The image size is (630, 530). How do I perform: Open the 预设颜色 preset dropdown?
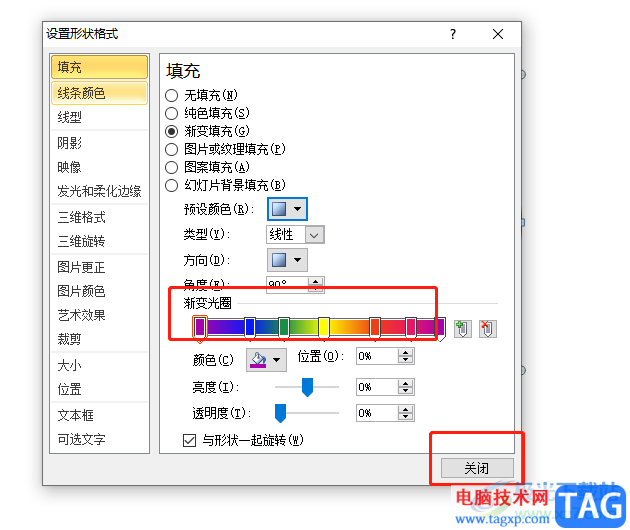287,209
